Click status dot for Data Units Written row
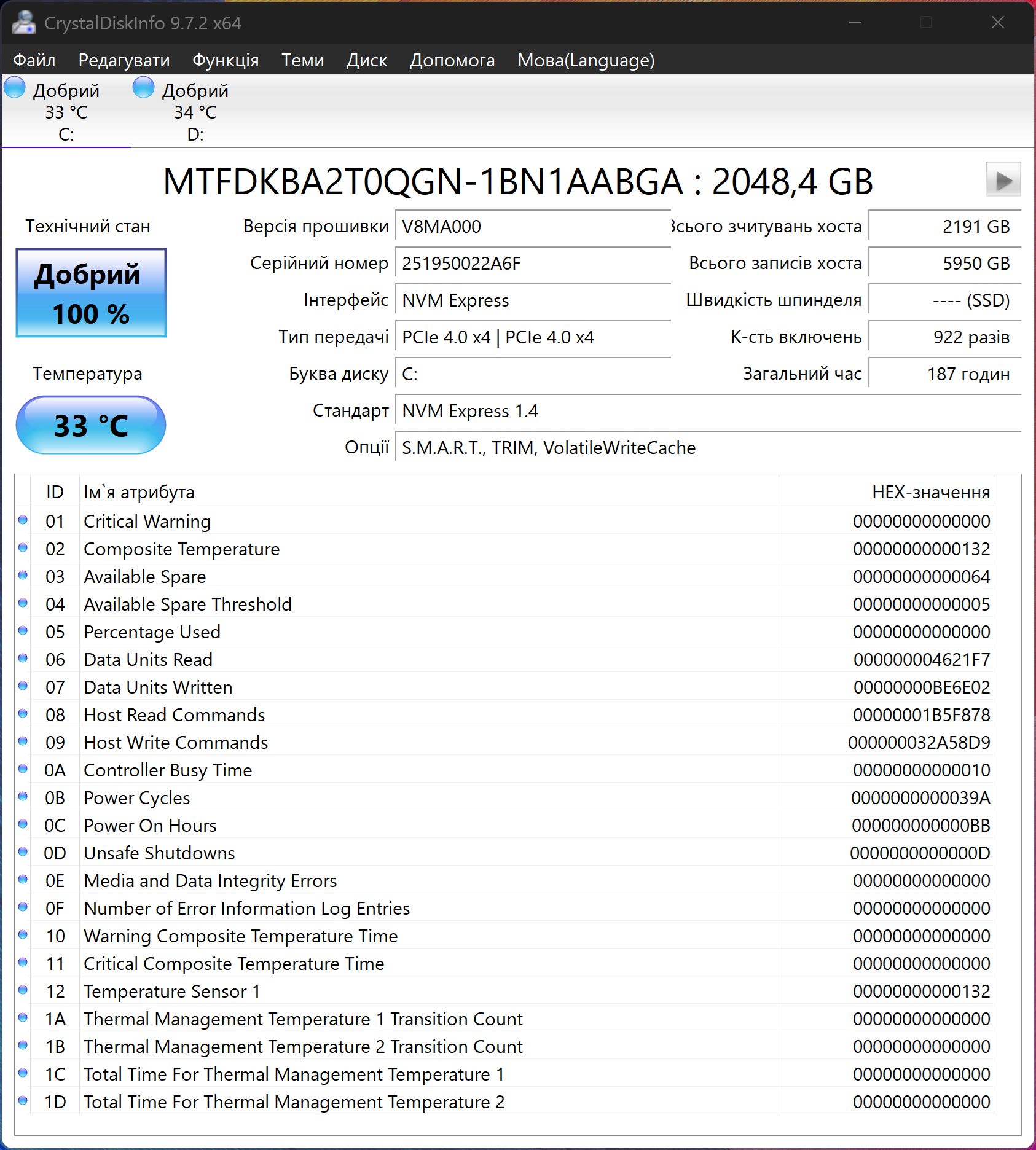Image resolution: width=1036 pixels, height=1150 pixels. (x=23, y=686)
